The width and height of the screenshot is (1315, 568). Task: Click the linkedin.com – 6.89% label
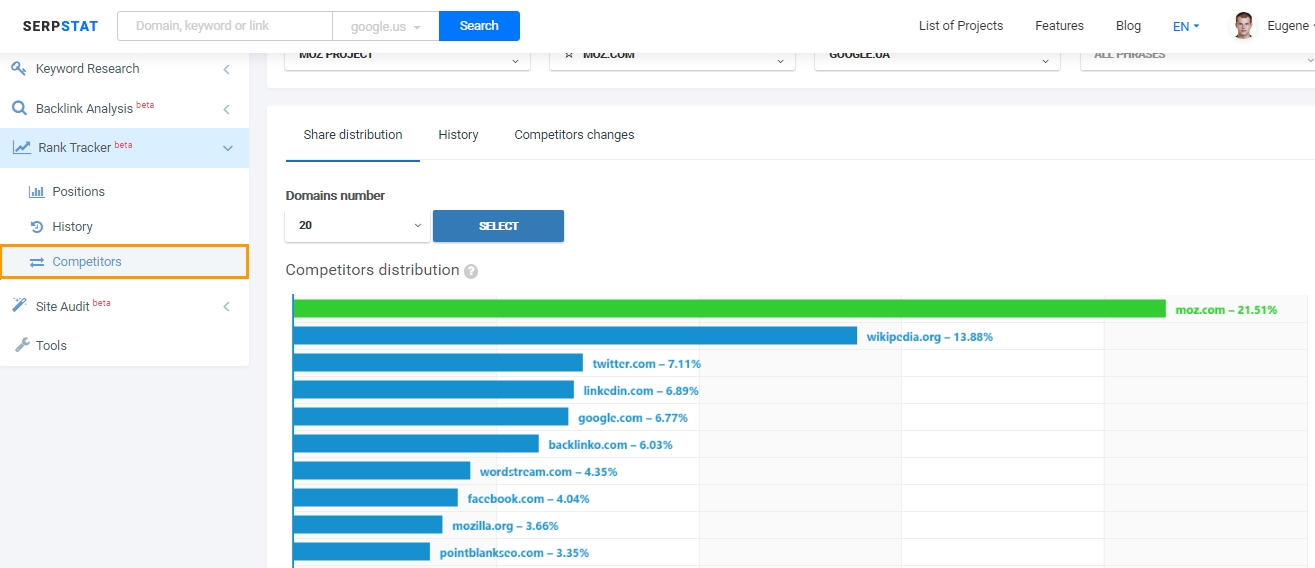pos(641,391)
